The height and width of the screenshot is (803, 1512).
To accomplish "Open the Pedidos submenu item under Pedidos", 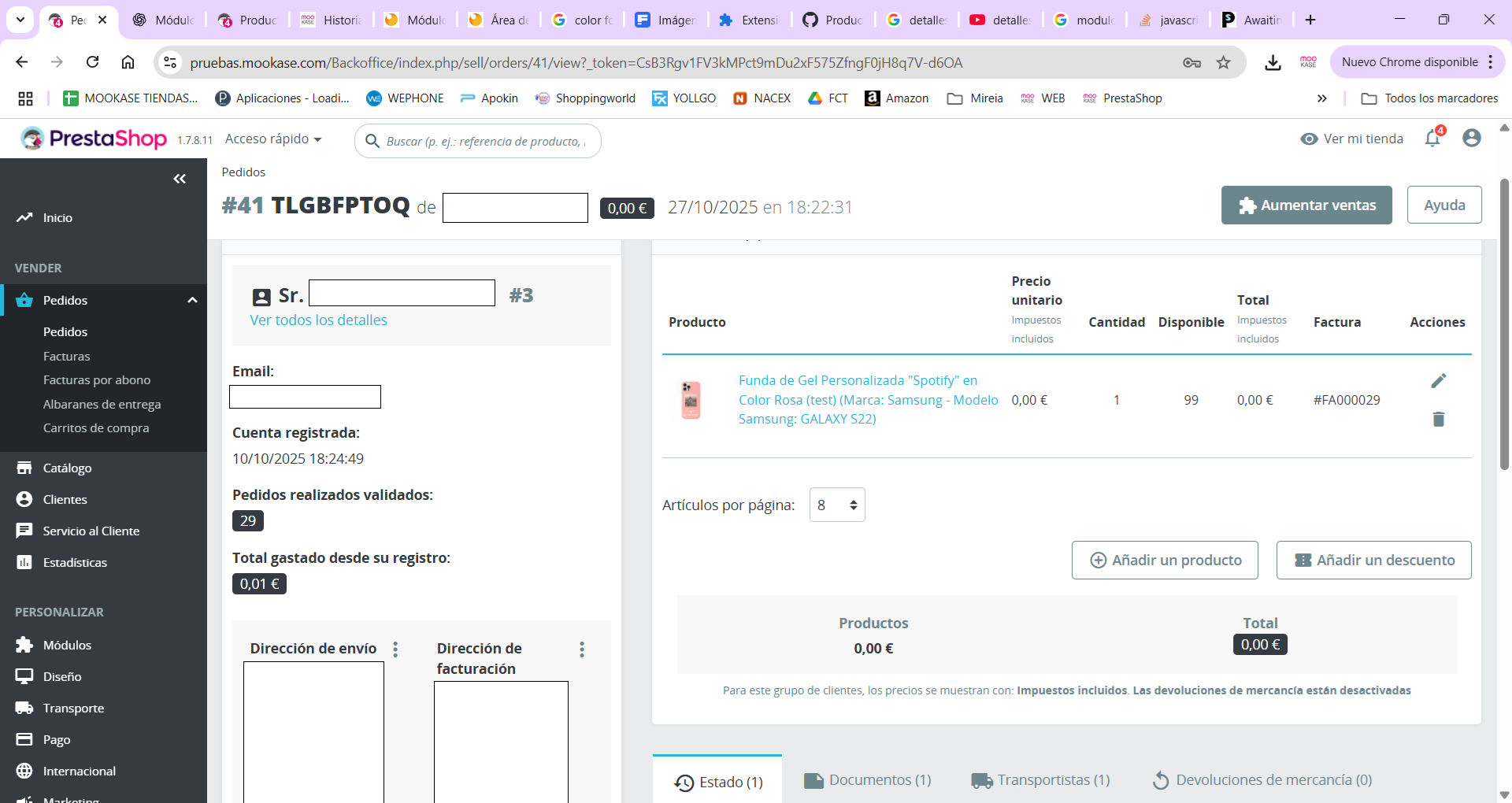I will tap(65, 331).
